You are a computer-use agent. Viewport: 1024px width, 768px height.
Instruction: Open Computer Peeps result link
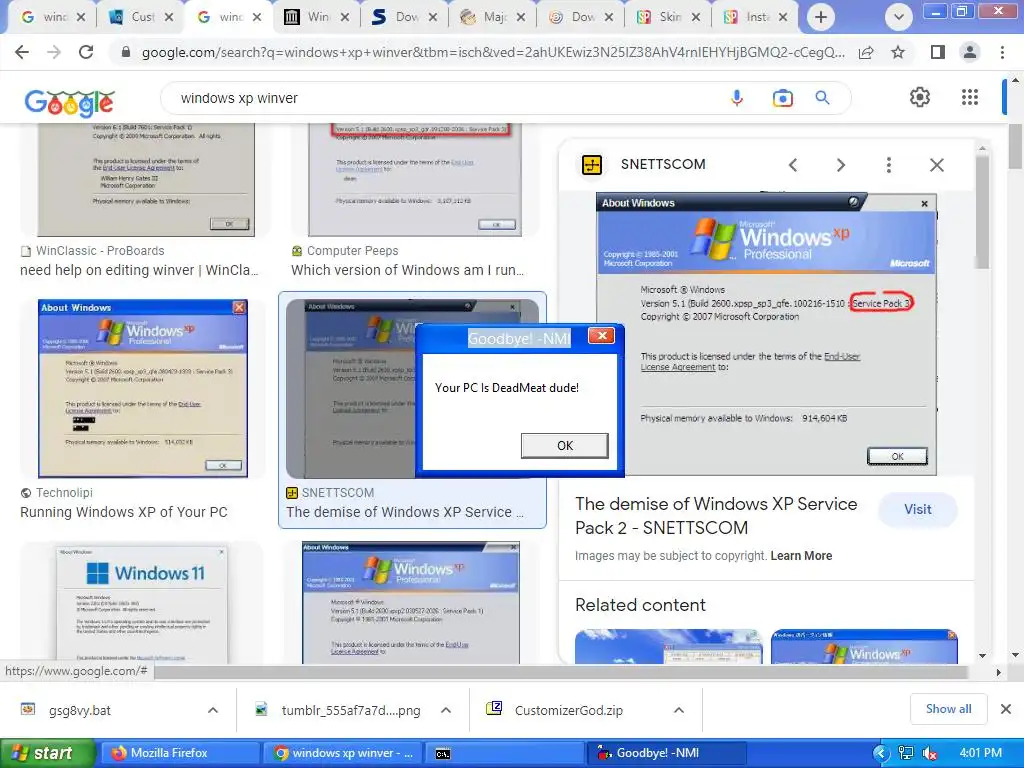click(x=408, y=270)
